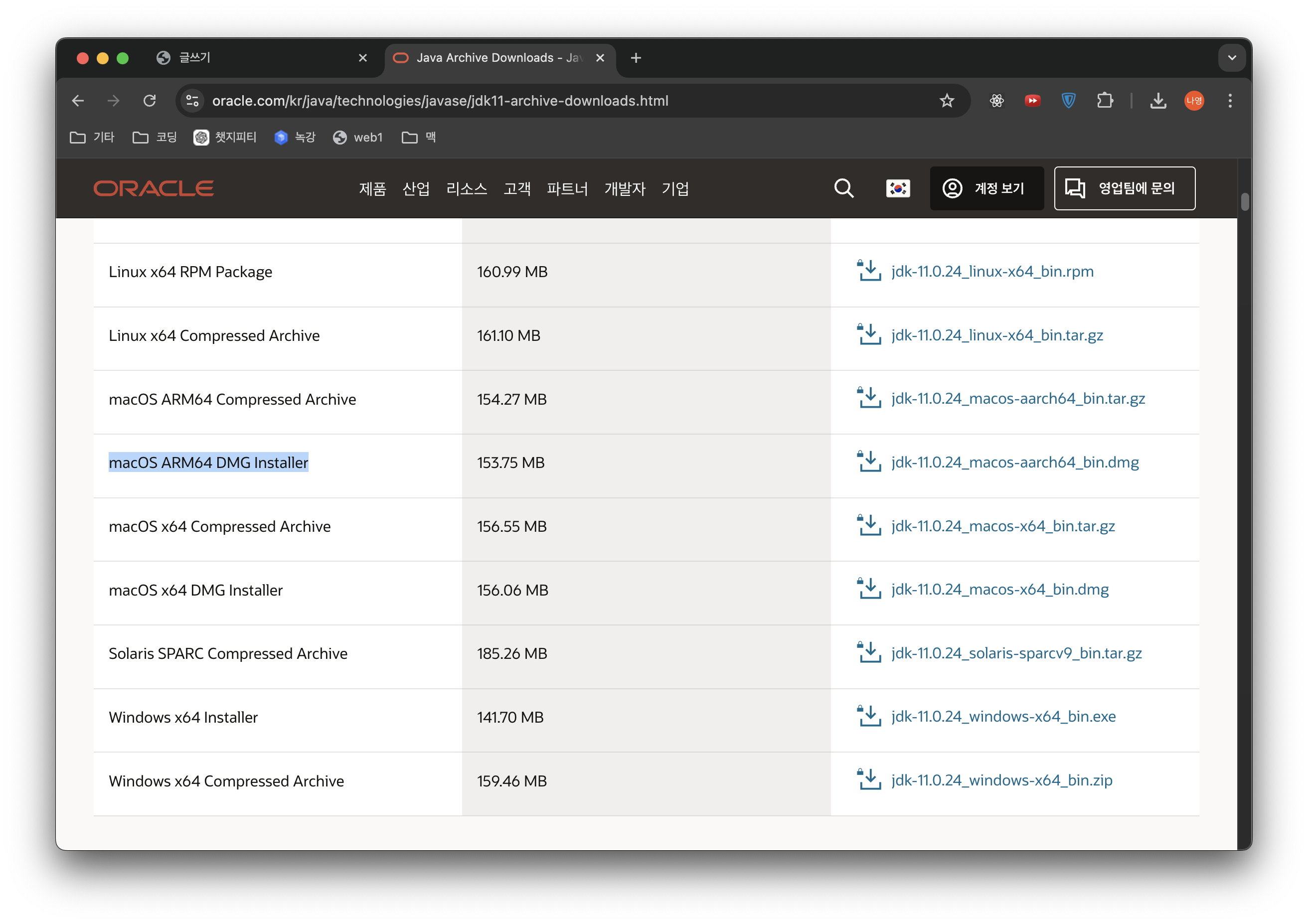Open the Chrome three-dot menu
This screenshot has width=1308, height=924.
(x=1230, y=101)
